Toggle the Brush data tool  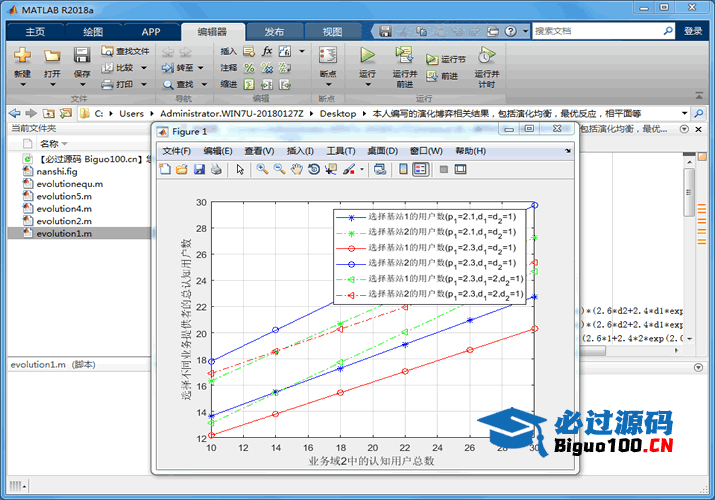[x=349, y=170]
